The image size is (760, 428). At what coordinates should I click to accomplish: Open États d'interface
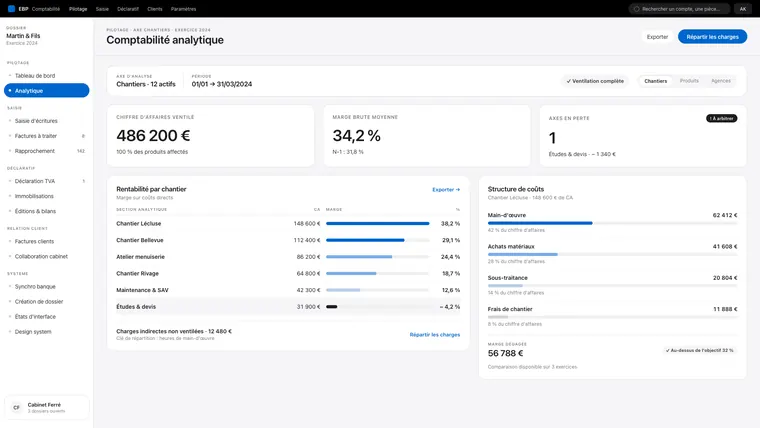[x=47, y=317]
